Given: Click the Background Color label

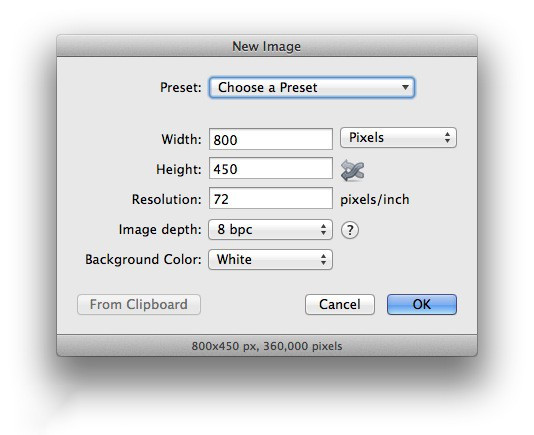Looking at the screenshot, I should [x=143, y=260].
